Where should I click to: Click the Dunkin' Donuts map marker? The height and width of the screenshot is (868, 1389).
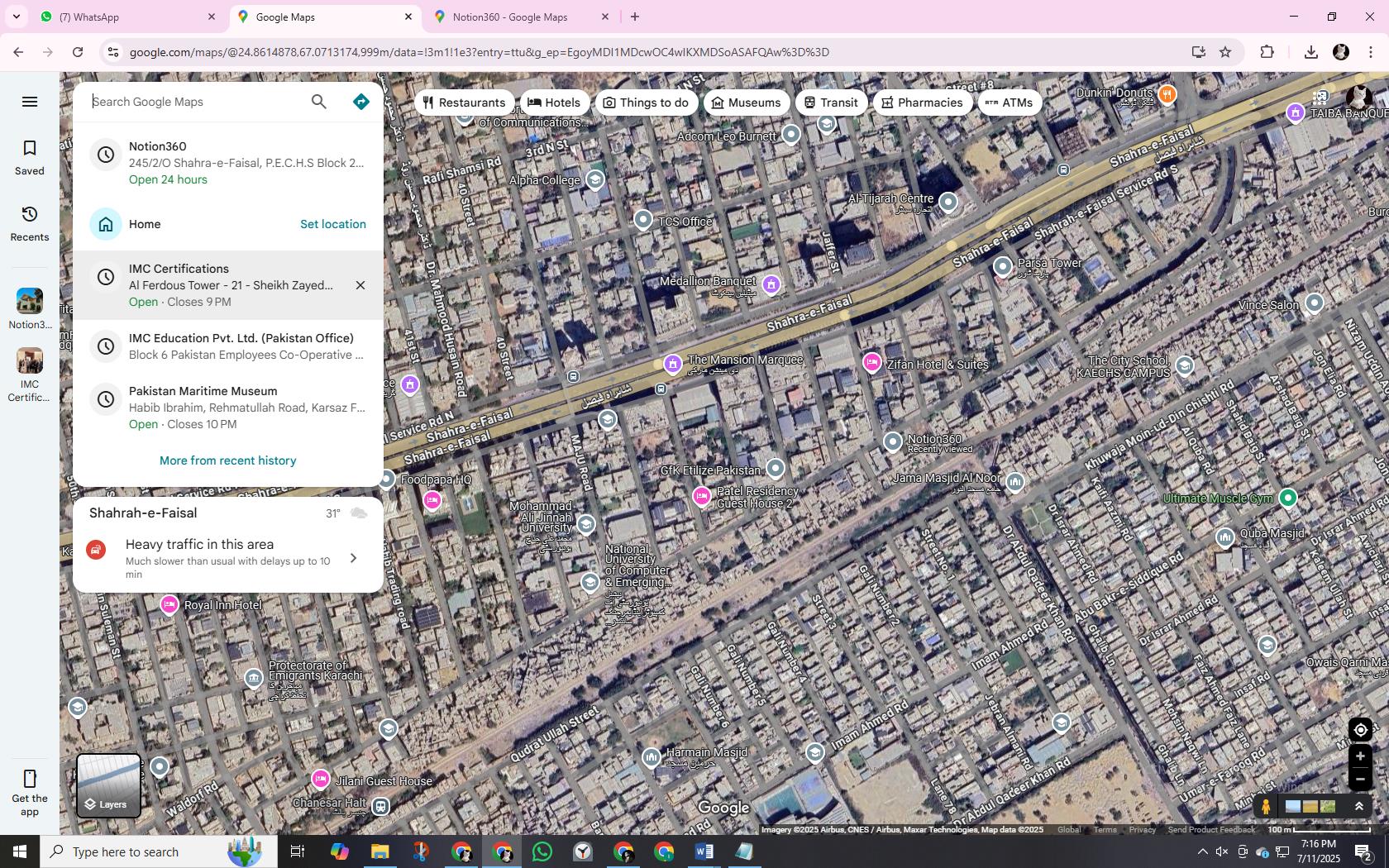tap(1167, 93)
